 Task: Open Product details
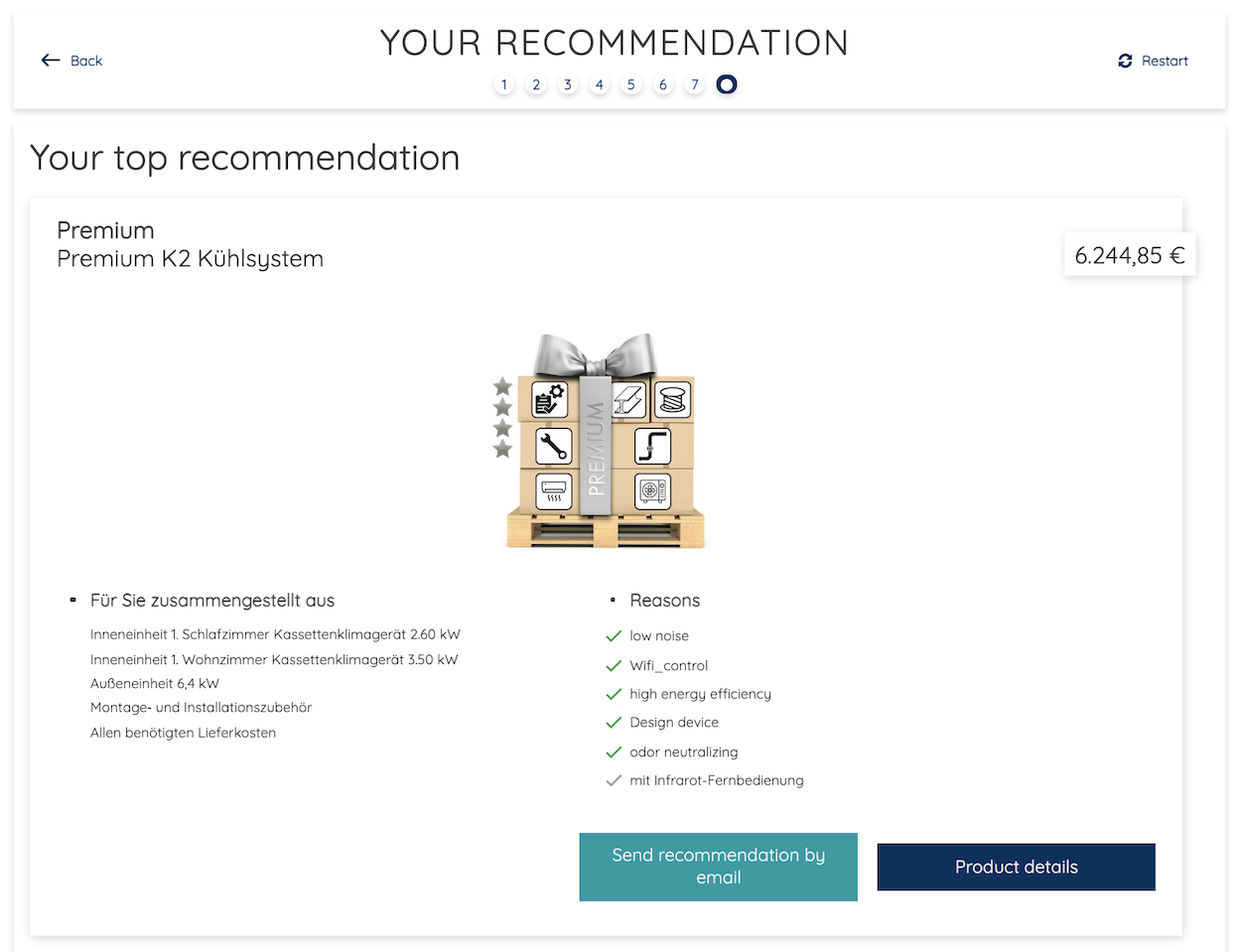pyautogui.click(x=1016, y=867)
